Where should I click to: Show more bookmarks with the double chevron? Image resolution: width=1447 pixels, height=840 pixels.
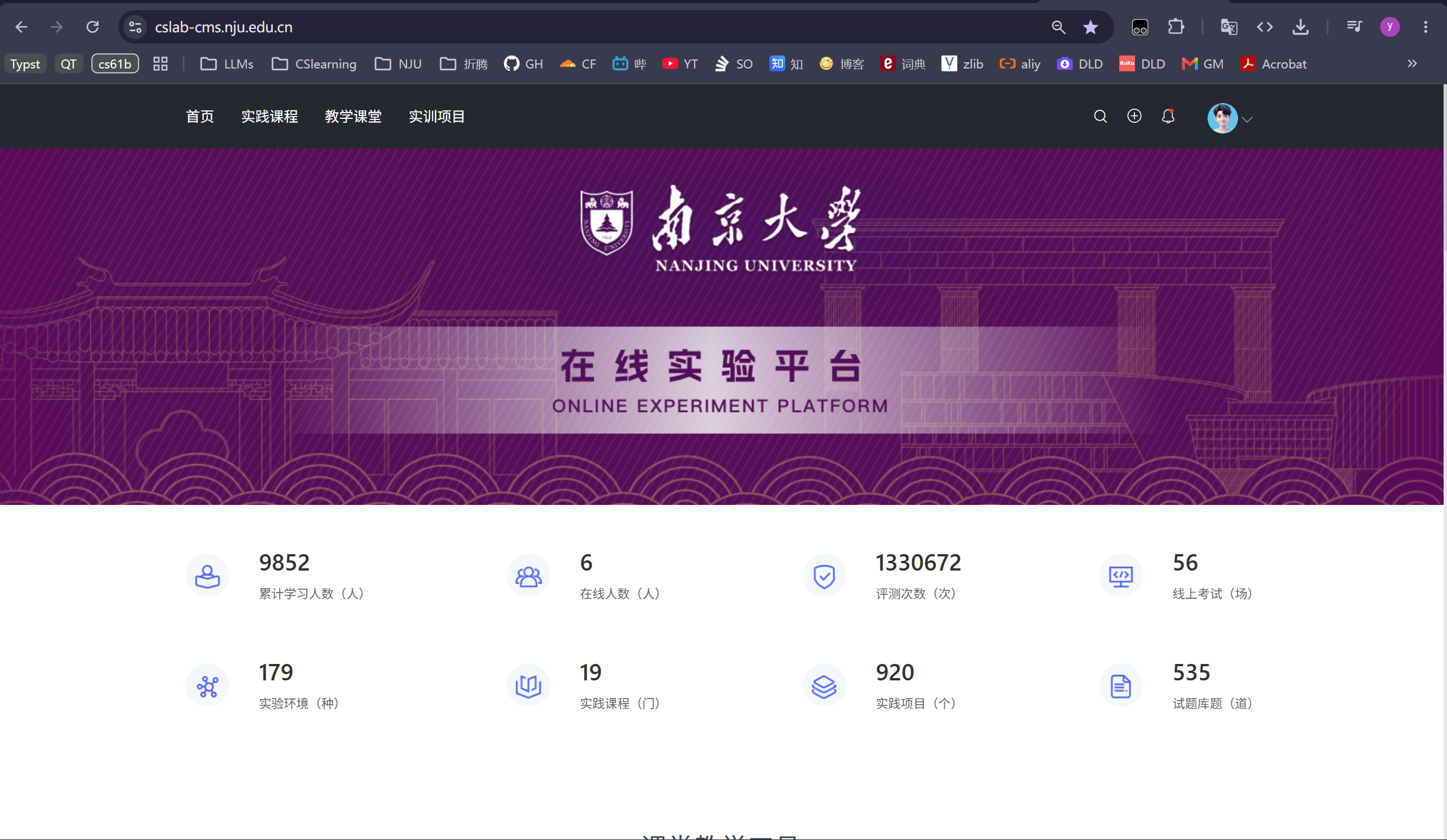click(x=1412, y=64)
